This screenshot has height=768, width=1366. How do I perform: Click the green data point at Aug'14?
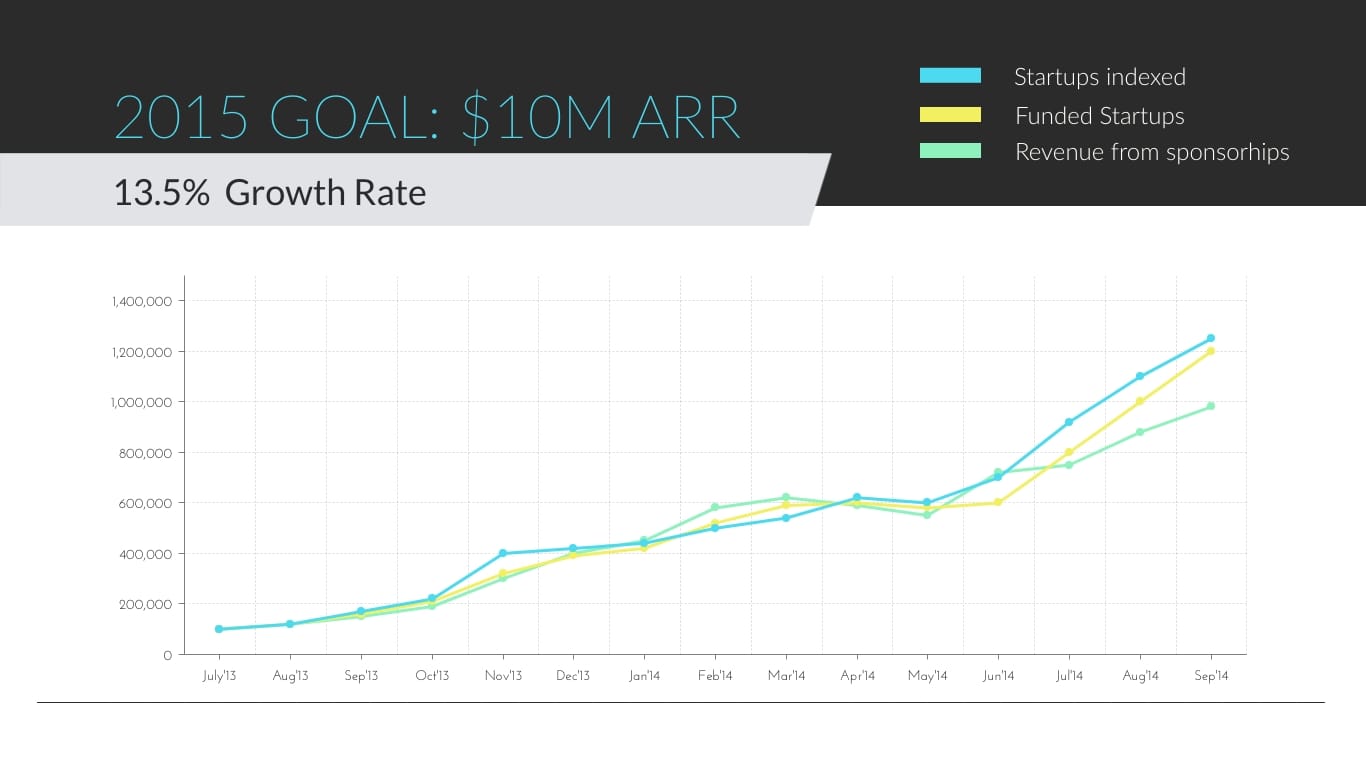(x=1140, y=432)
